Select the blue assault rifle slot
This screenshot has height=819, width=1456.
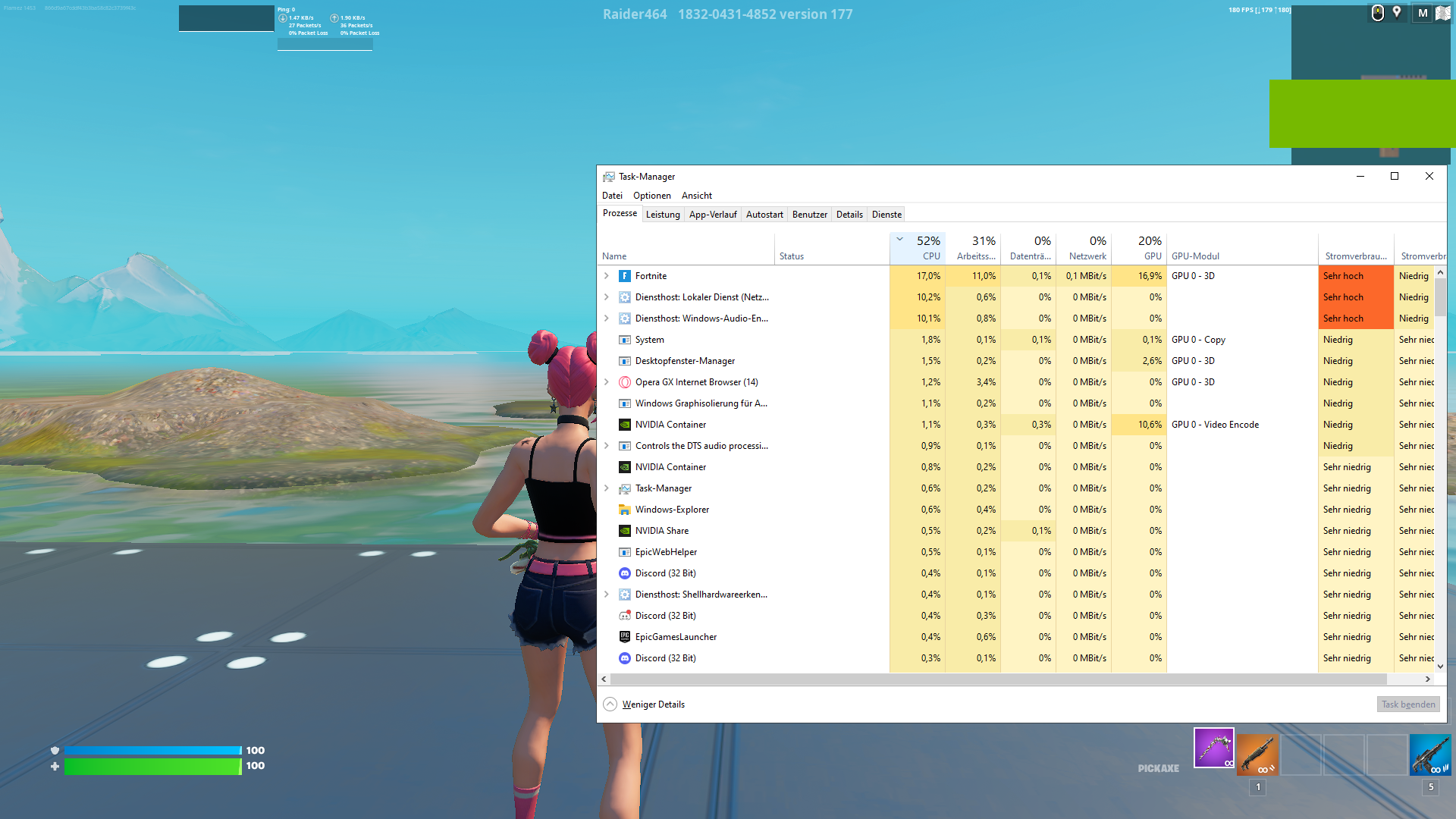1429,755
